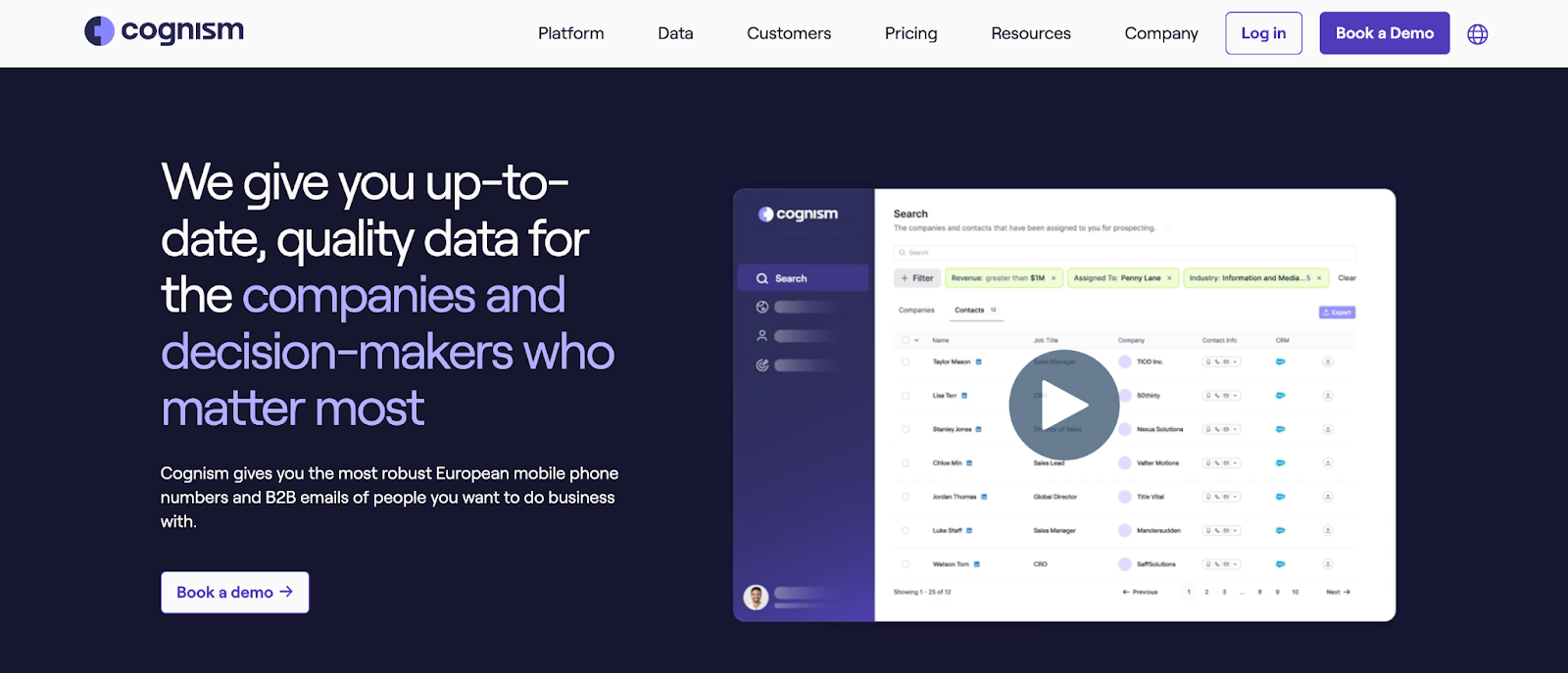Viewport: 1568px width, 673px height.
Task: Click the Cognism logo in the header
Action: click(x=164, y=31)
